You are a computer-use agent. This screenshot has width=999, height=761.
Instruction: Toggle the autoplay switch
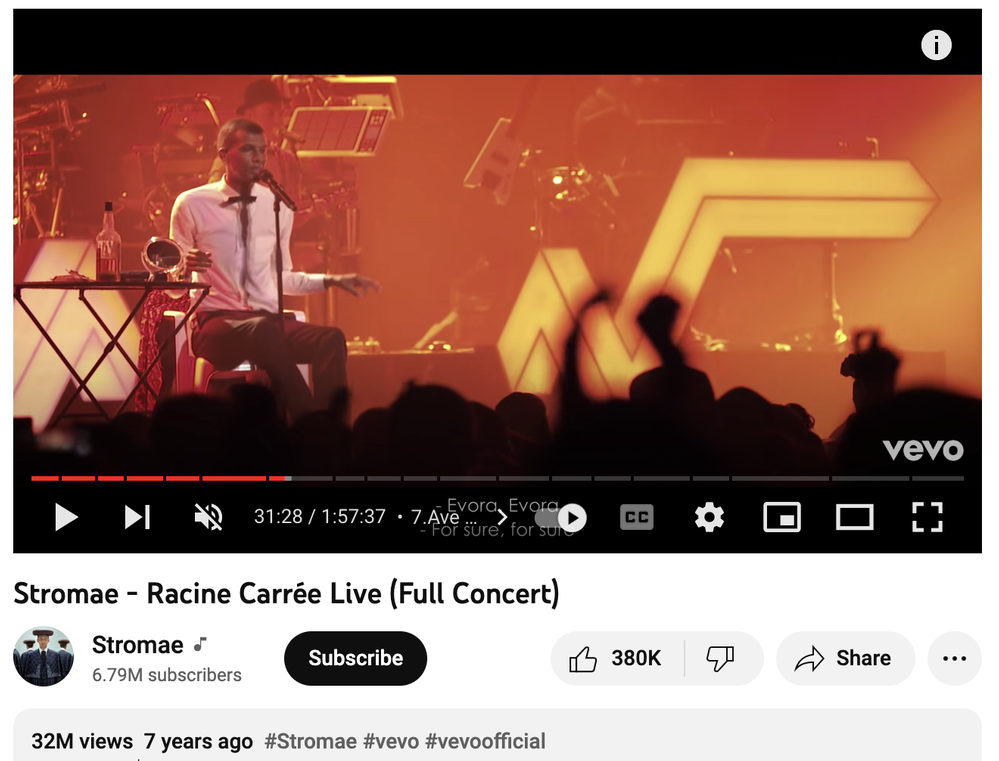(563, 518)
